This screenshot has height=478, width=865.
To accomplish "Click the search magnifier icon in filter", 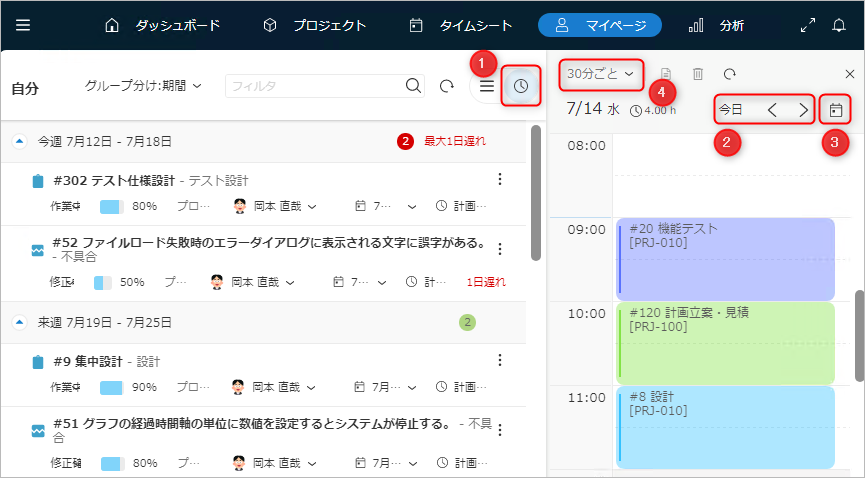I will tap(414, 87).
